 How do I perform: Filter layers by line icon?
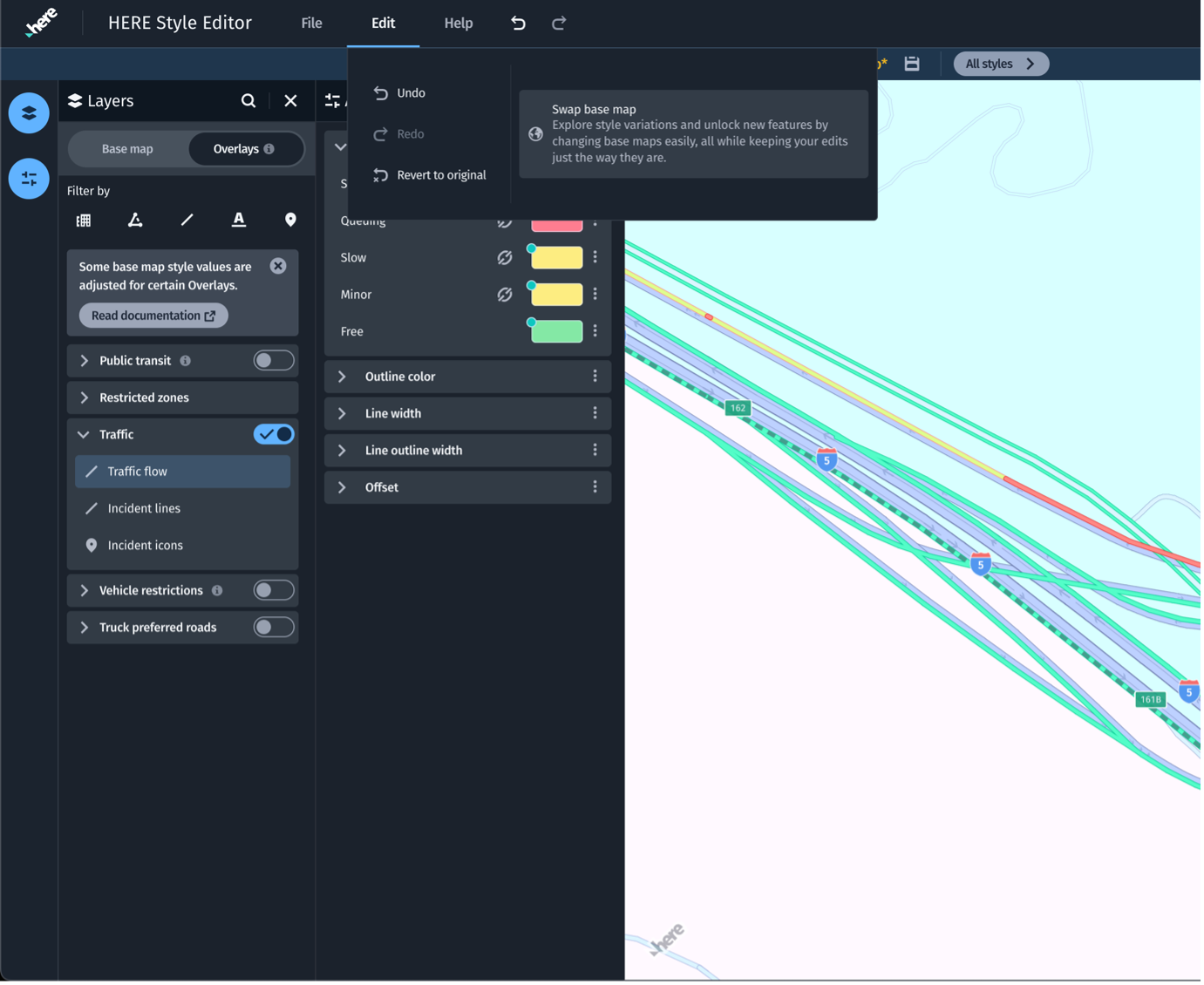pos(187,221)
